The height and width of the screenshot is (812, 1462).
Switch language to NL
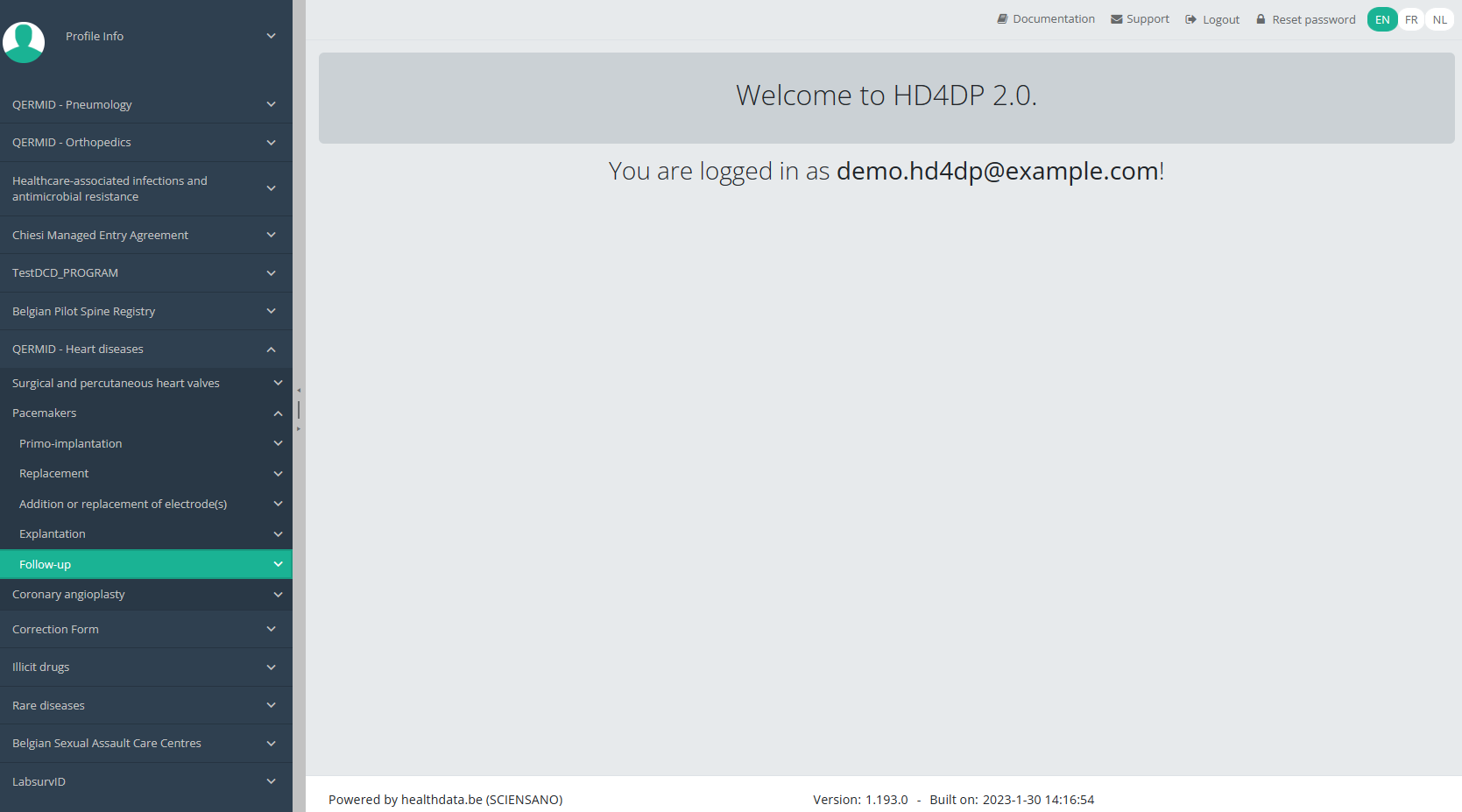(x=1439, y=19)
